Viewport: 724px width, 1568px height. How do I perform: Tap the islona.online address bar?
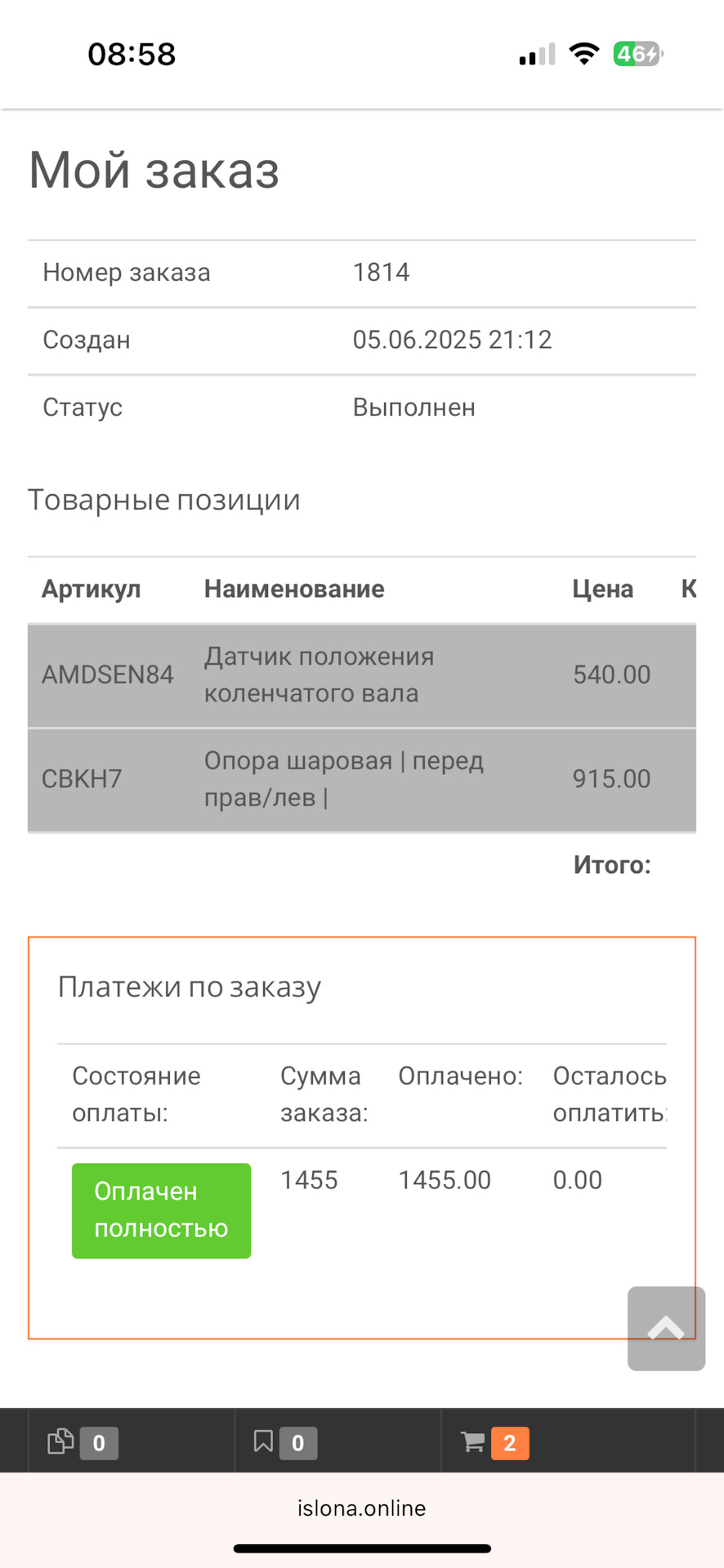pyautogui.click(x=361, y=1508)
